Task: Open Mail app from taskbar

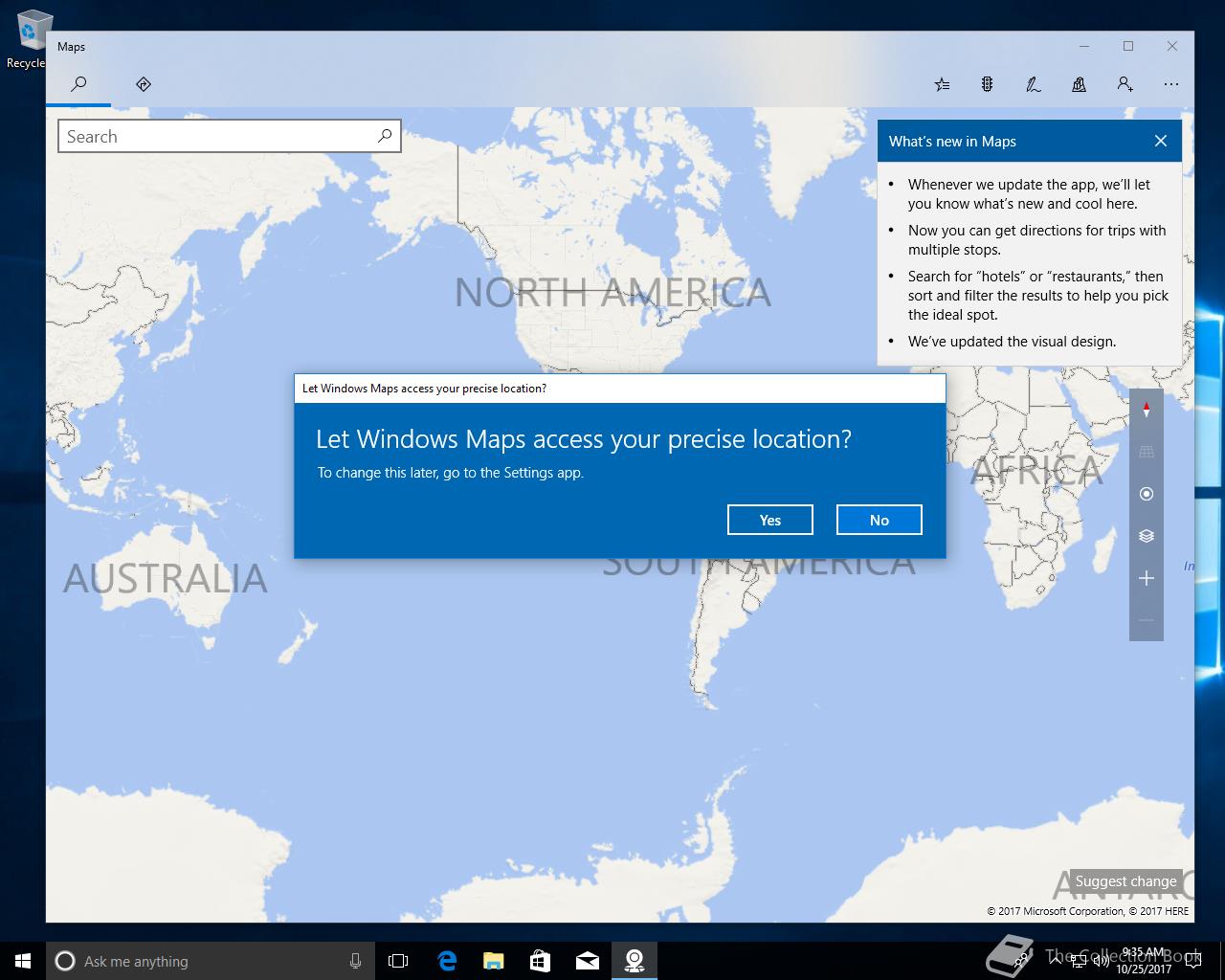Action: click(x=588, y=961)
